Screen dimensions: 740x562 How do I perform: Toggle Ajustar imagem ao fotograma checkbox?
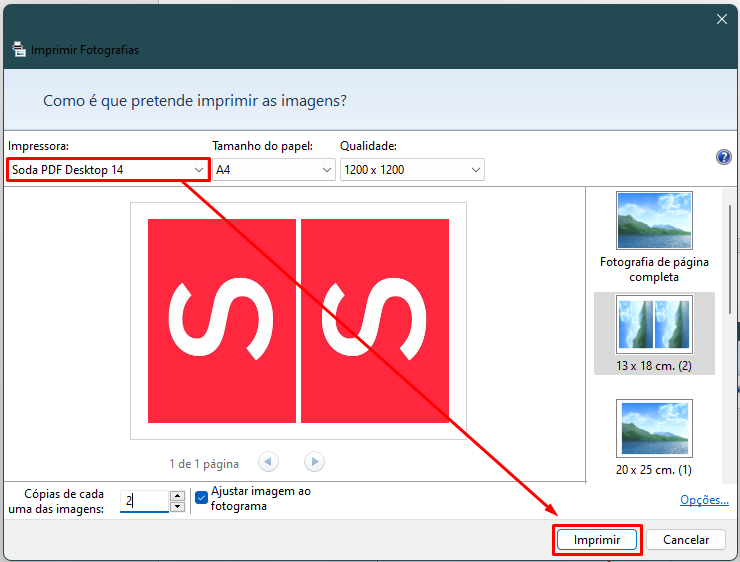pyautogui.click(x=201, y=498)
